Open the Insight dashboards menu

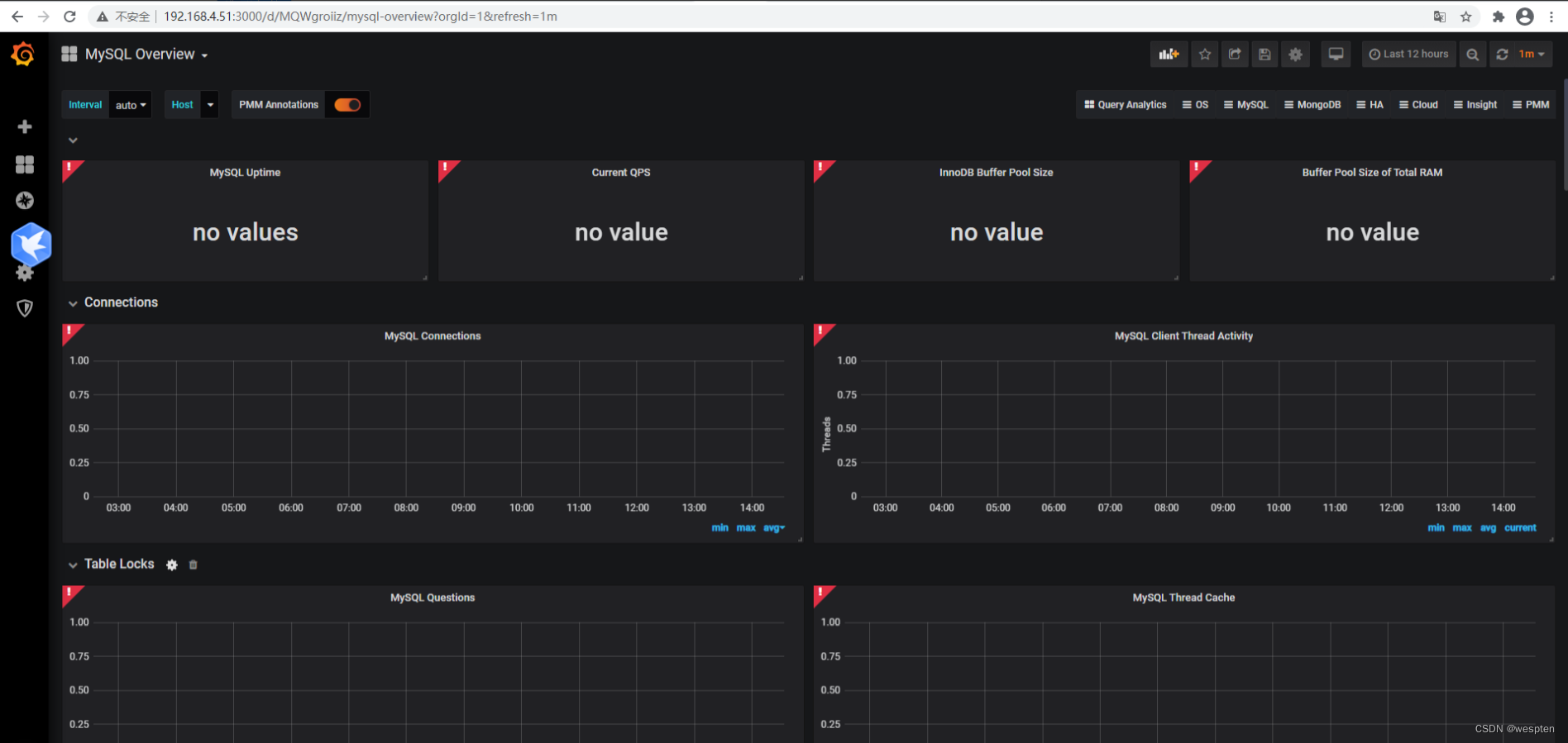[1475, 105]
